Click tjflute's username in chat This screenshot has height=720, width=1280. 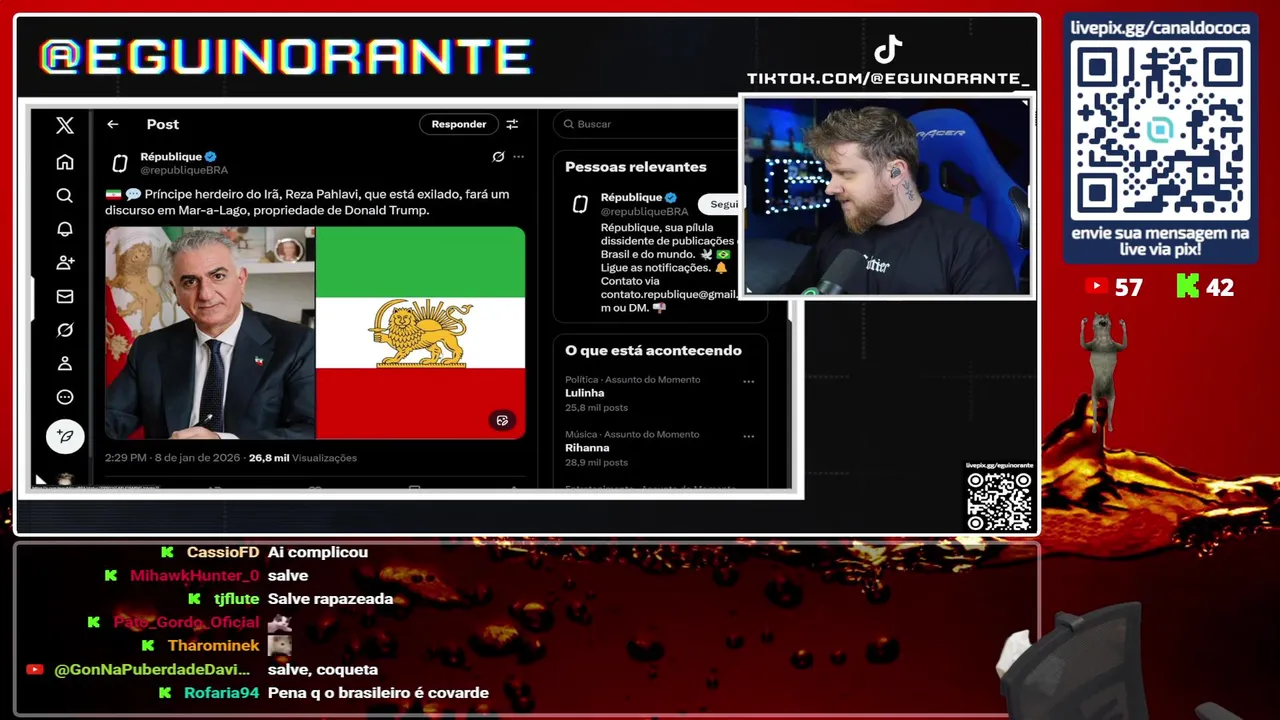236,599
